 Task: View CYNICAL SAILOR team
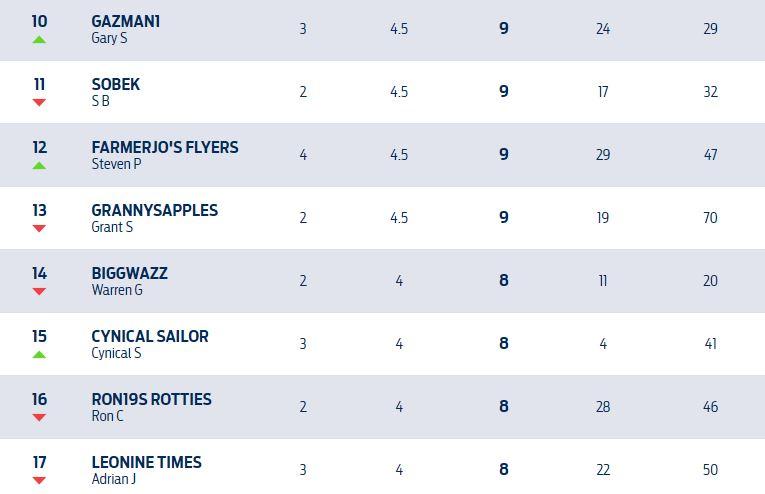(x=149, y=336)
